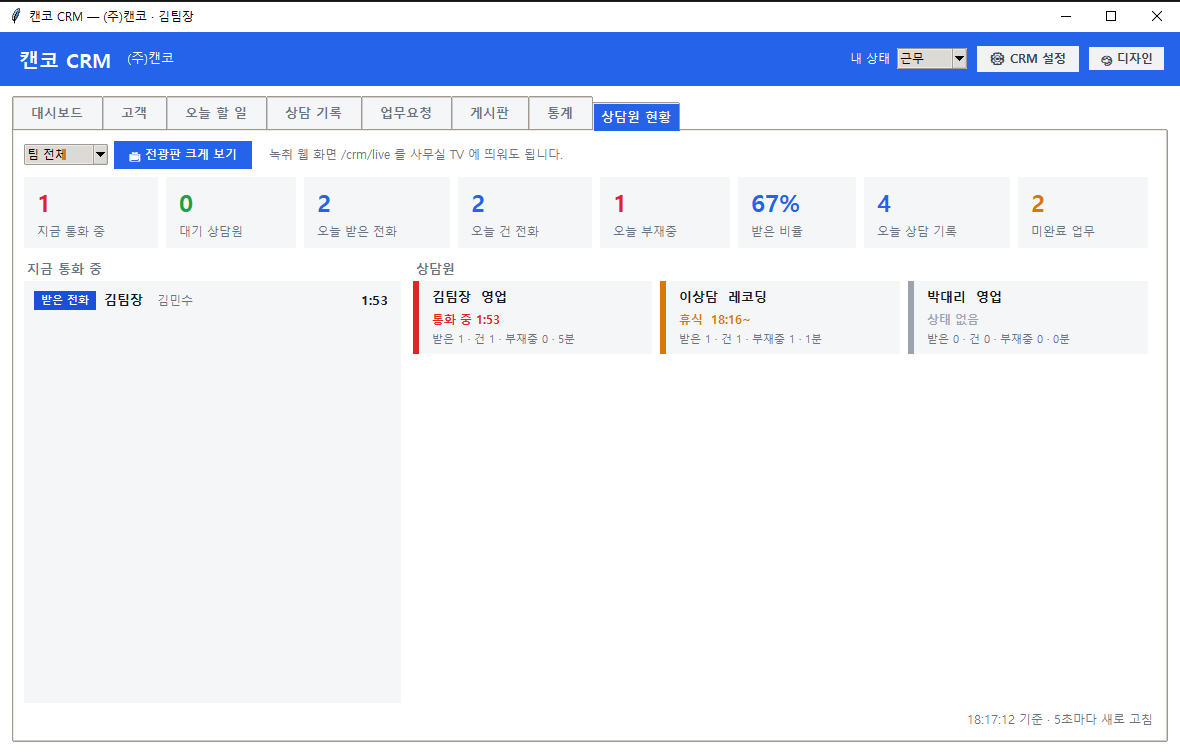This screenshot has width=1180, height=752.
Task: Click the gear icon on CRM 설정
Action: click(x=997, y=59)
